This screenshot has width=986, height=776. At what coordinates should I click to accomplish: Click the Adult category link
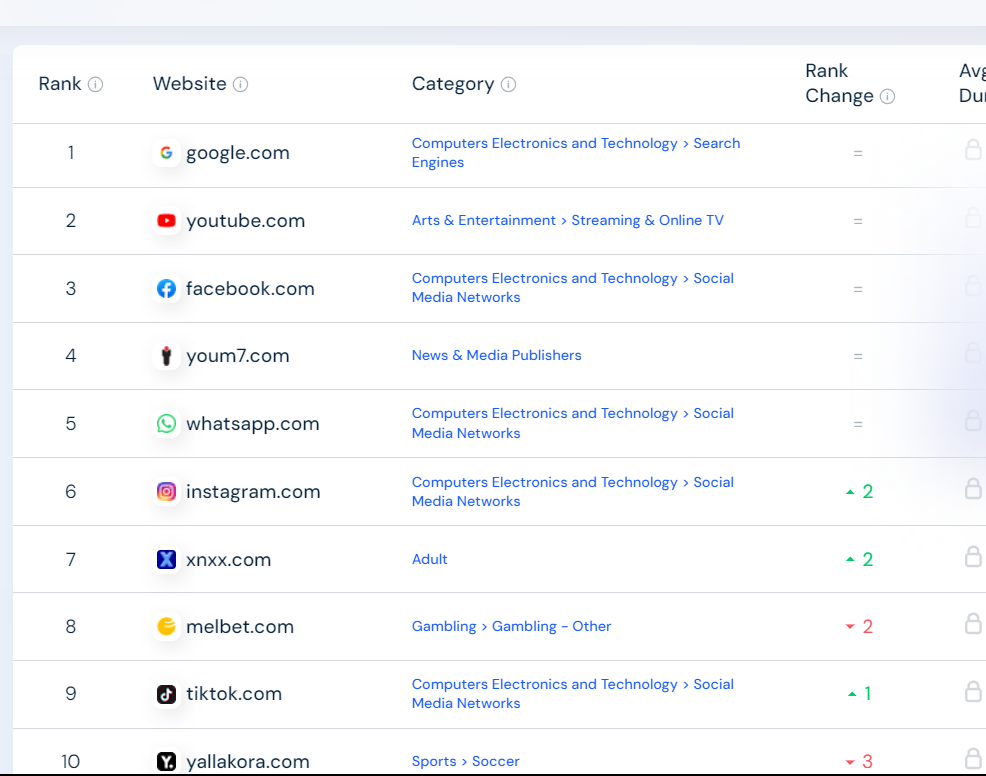[x=429, y=559]
